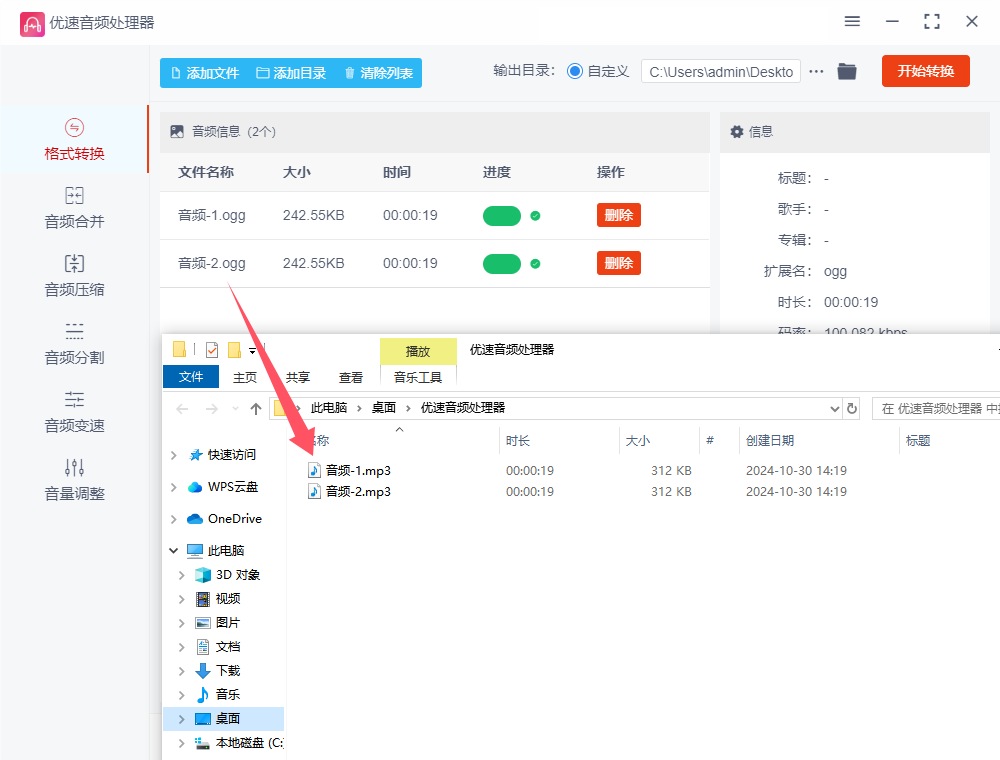The height and width of the screenshot is (760, 1000).
Task: Expand the WPS云盘 tree node
Action: pyautogui.click(x=173, y=487)
